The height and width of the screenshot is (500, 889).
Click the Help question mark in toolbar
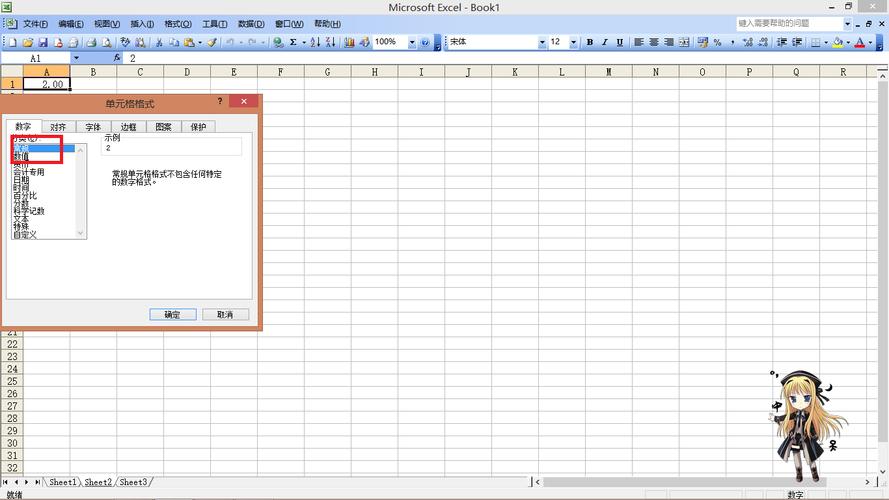click(425, 43)
